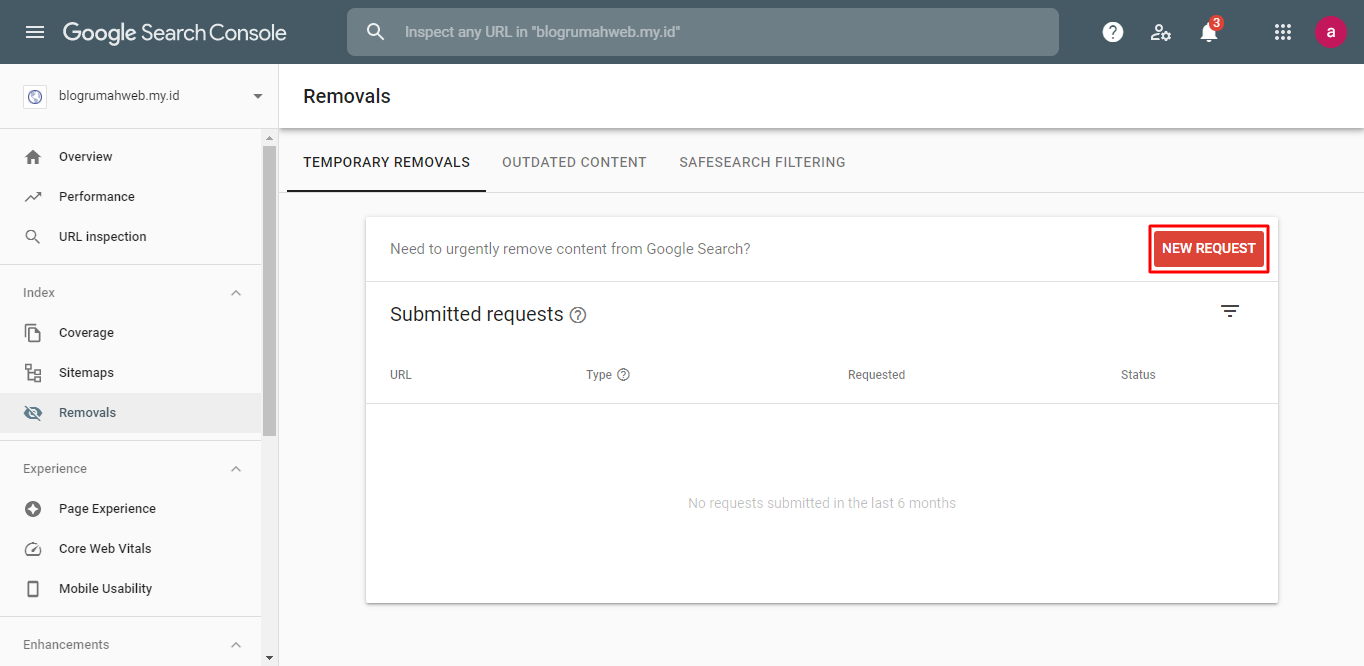Click the Removals crossed-eye icon
The width and height of the screenshot is (1364, 666).
(x=33, y=413)
